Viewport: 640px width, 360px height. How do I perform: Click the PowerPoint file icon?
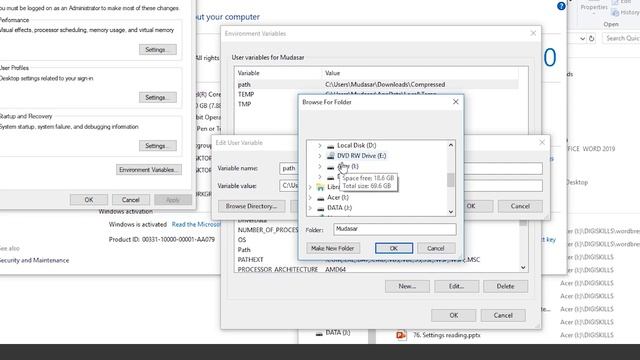pyautogui.click(x=401, y=335)
